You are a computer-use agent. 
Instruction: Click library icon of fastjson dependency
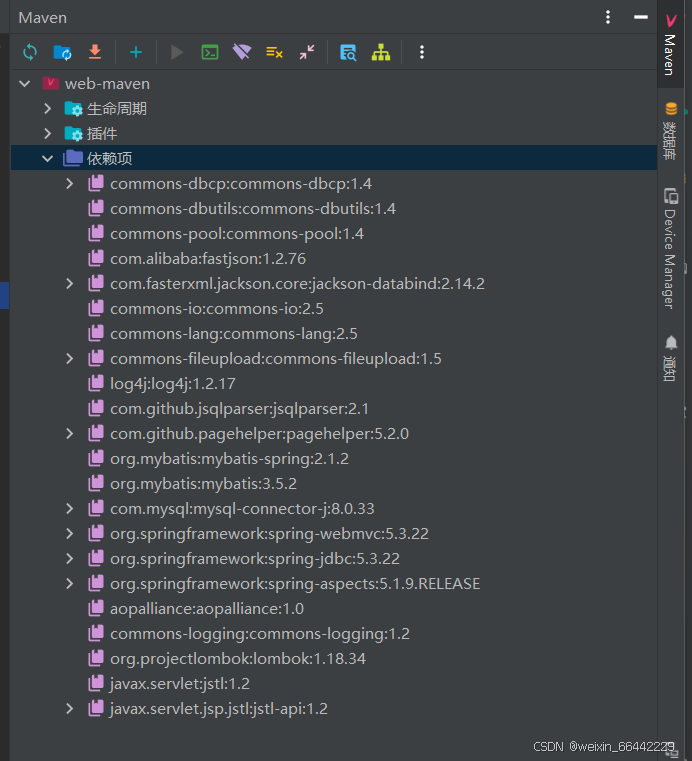pos(96,258)
